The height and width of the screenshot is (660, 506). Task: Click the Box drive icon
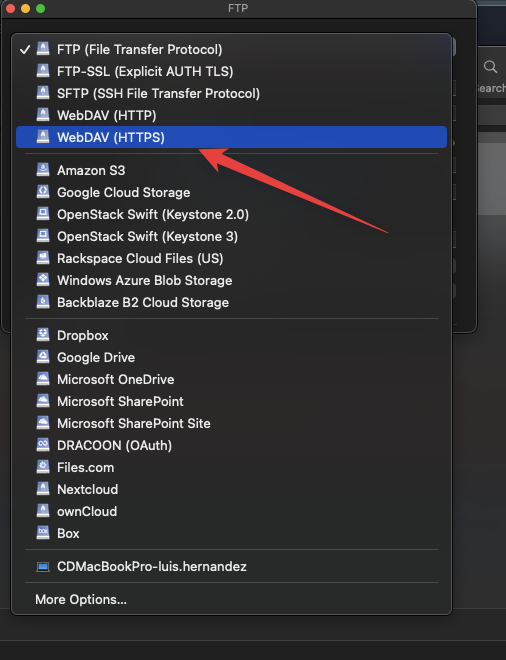(43, 532)
